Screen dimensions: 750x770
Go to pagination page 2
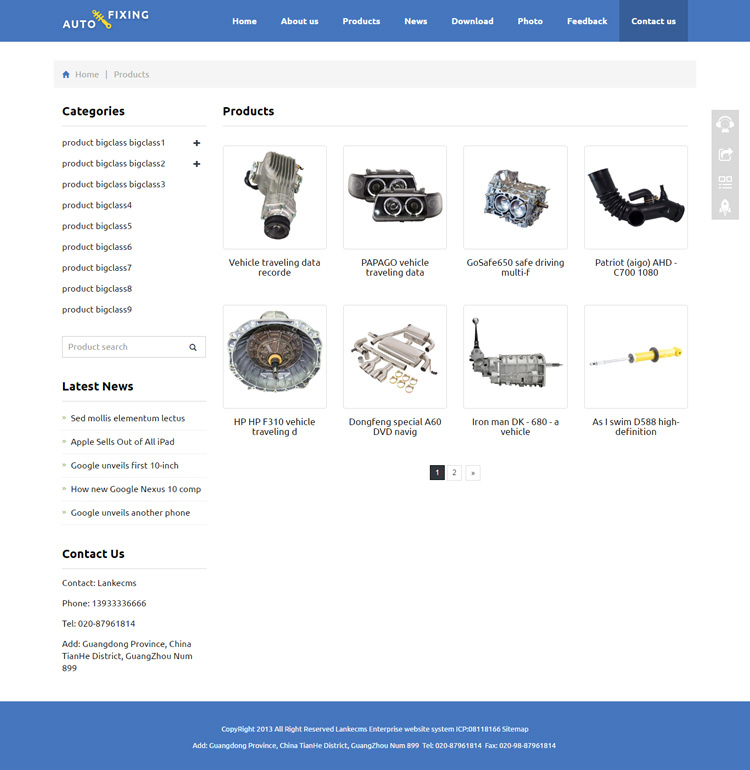tap(454, 473)
